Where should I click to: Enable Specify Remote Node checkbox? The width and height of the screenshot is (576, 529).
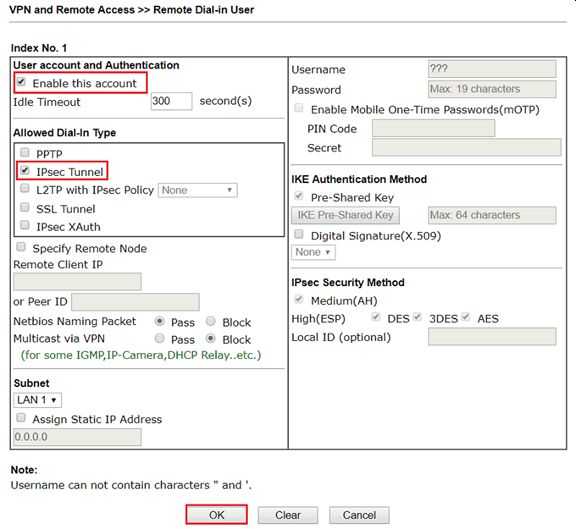pyautogui.click(x=21, y=247)
